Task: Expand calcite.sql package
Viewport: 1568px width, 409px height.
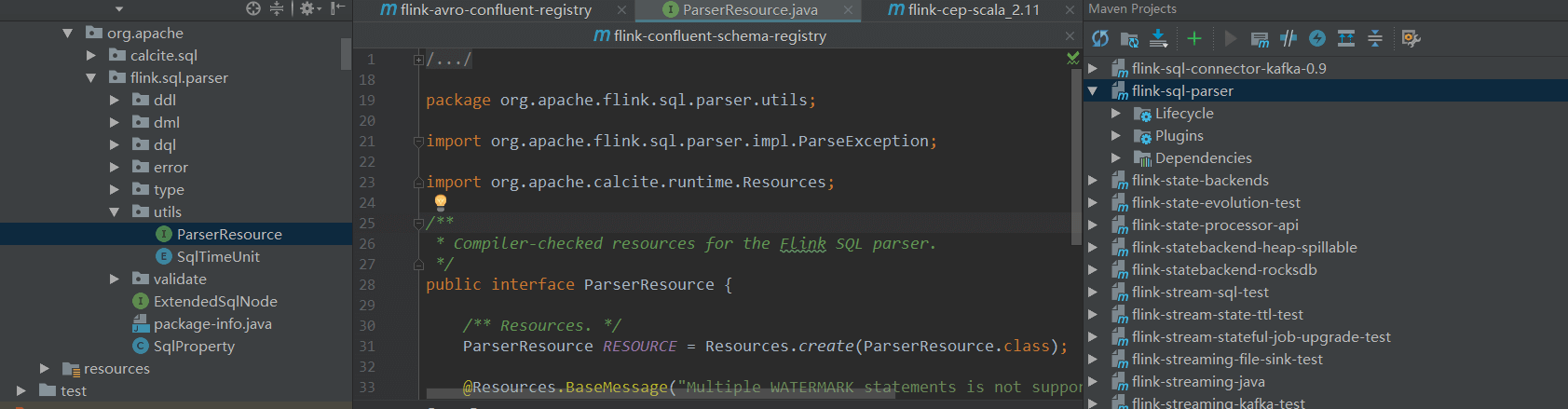Action: coord(90,55)
